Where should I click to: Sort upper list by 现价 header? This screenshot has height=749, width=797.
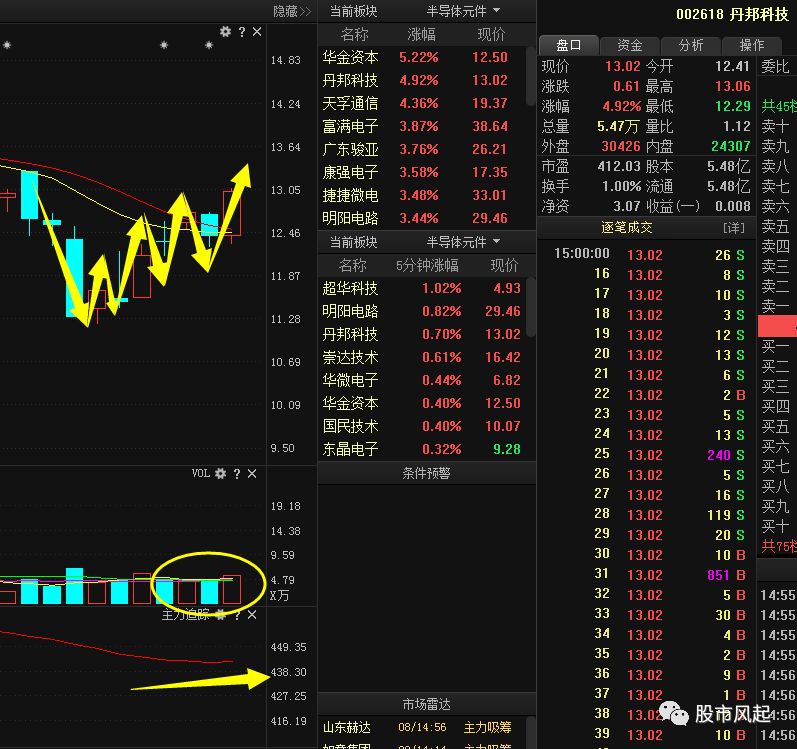click(491, 34)
